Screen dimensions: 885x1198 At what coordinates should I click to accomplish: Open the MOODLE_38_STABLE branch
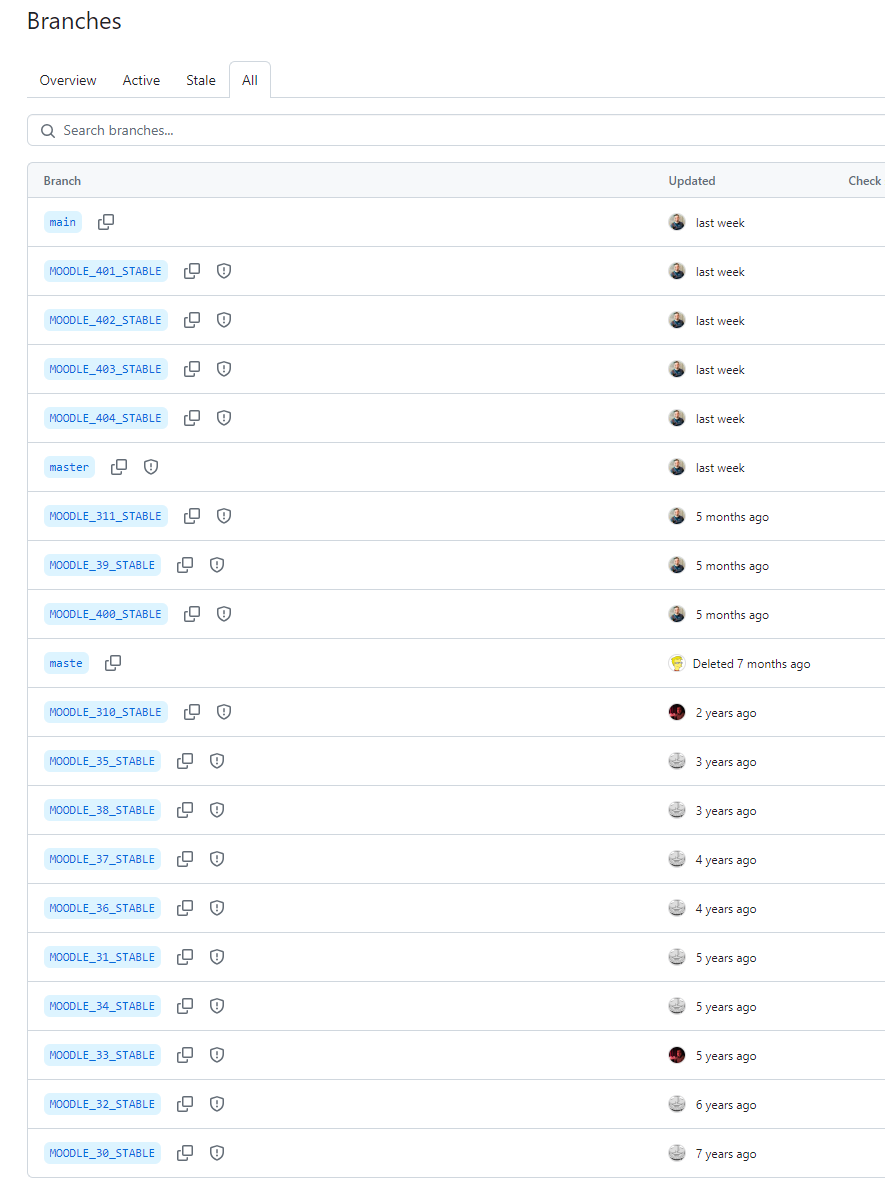(102, 810)
